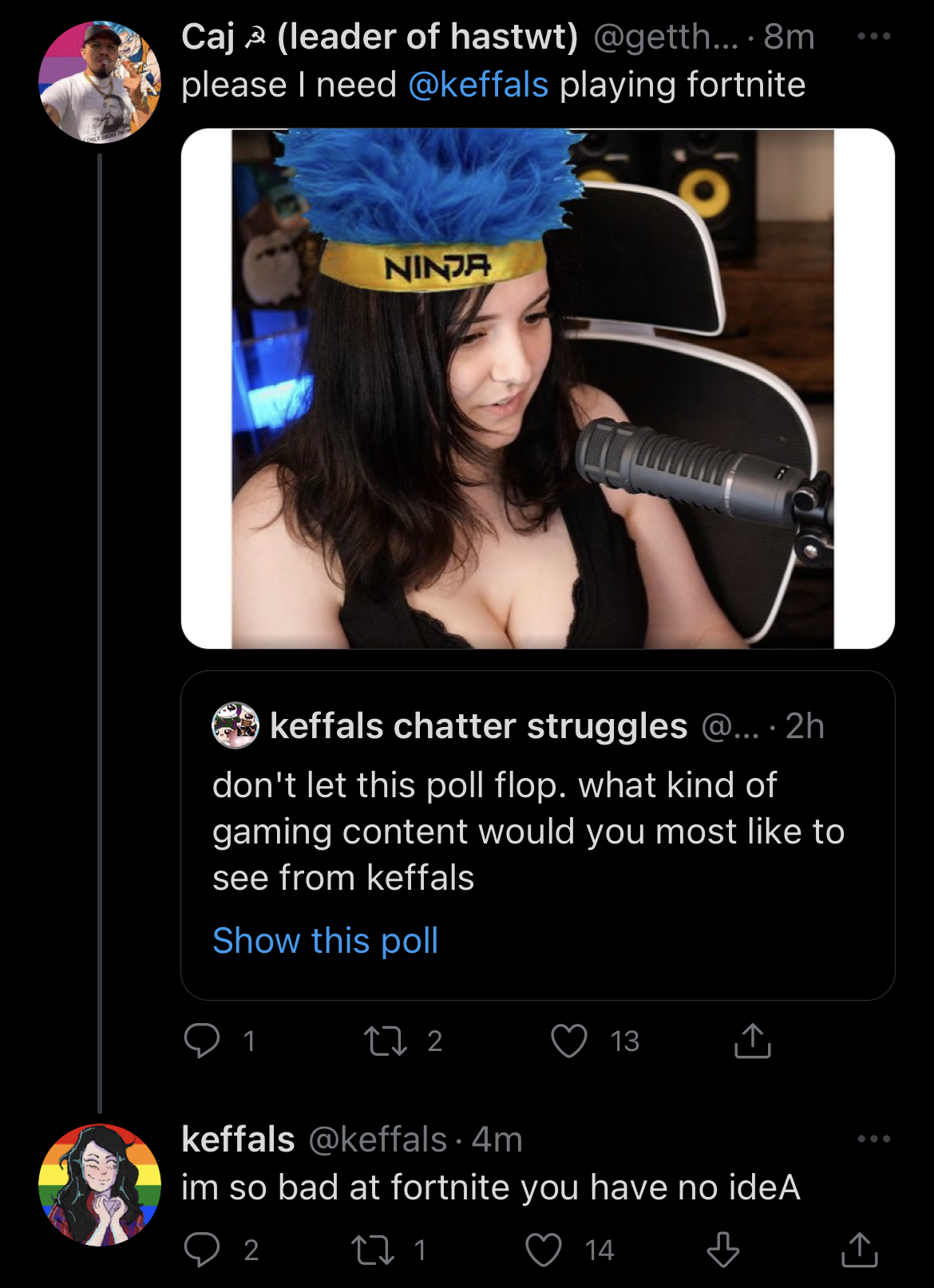
Task: Open keffals chatter struggles avatar
Action: [235, 725]
